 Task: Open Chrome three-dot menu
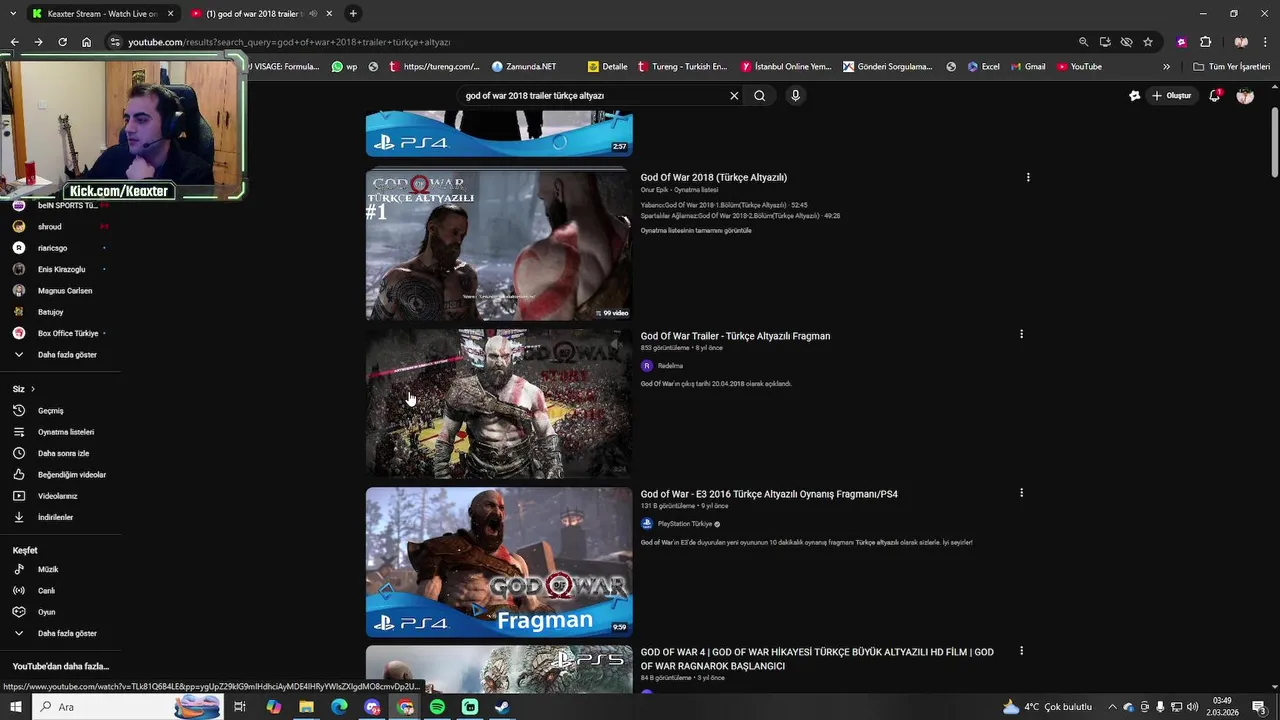(1266, 42)
